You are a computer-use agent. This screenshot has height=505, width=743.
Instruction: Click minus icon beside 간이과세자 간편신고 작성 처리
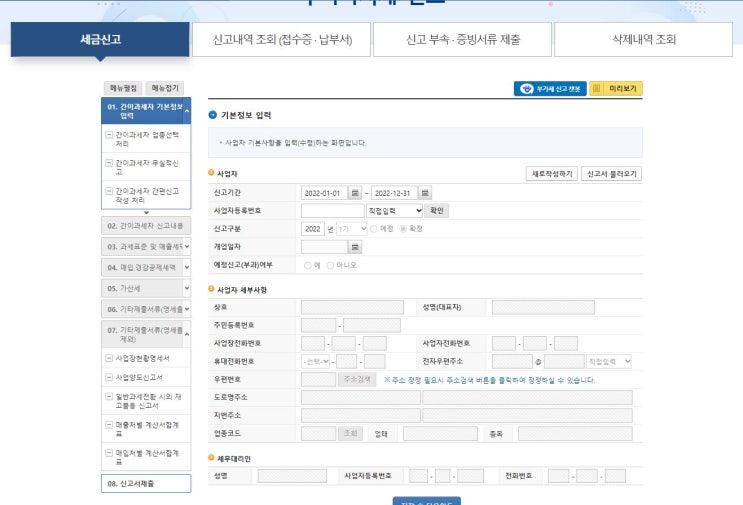109,191
